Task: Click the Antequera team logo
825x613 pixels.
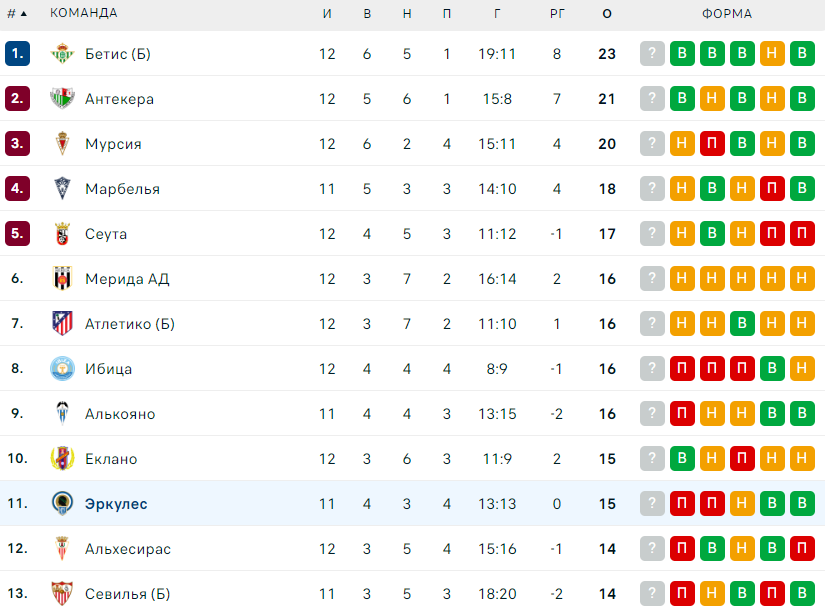Action: [62, 99]
